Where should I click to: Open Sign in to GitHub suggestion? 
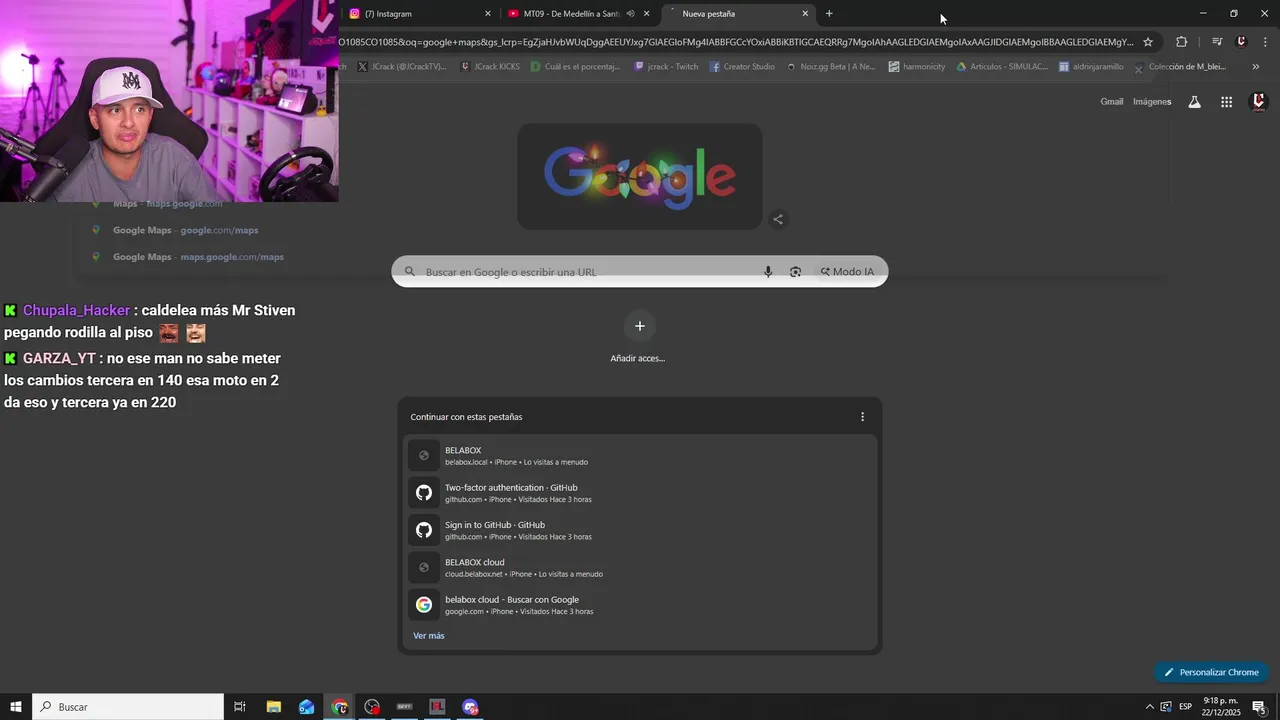pyautogui.click(x=640, y=530)
